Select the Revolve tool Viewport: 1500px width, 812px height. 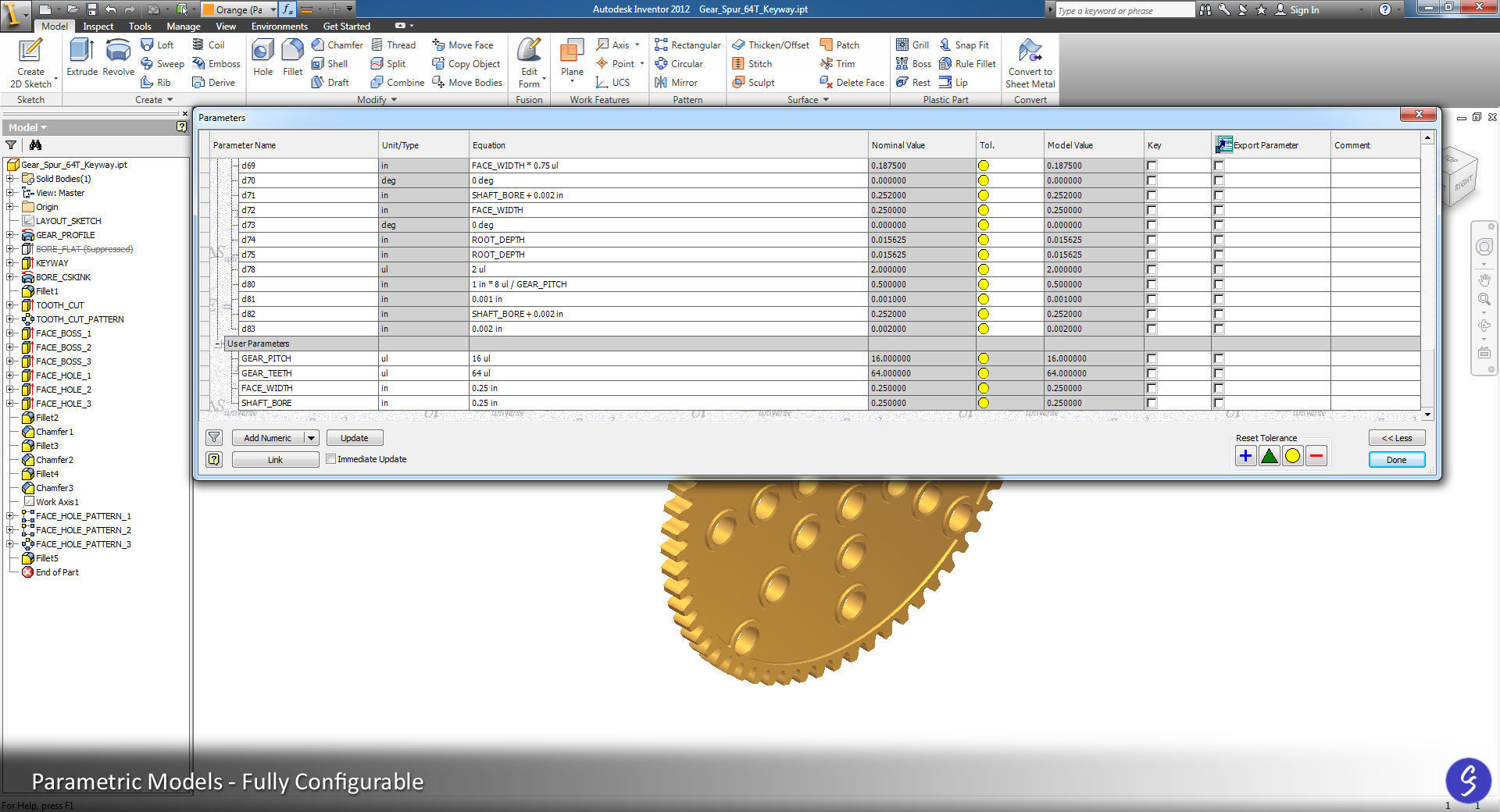point(118,58)
